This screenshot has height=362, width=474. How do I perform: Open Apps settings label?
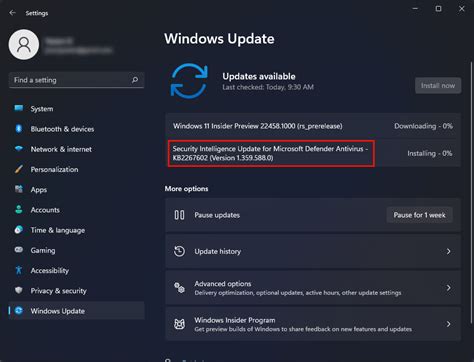[x=39, y=190]
